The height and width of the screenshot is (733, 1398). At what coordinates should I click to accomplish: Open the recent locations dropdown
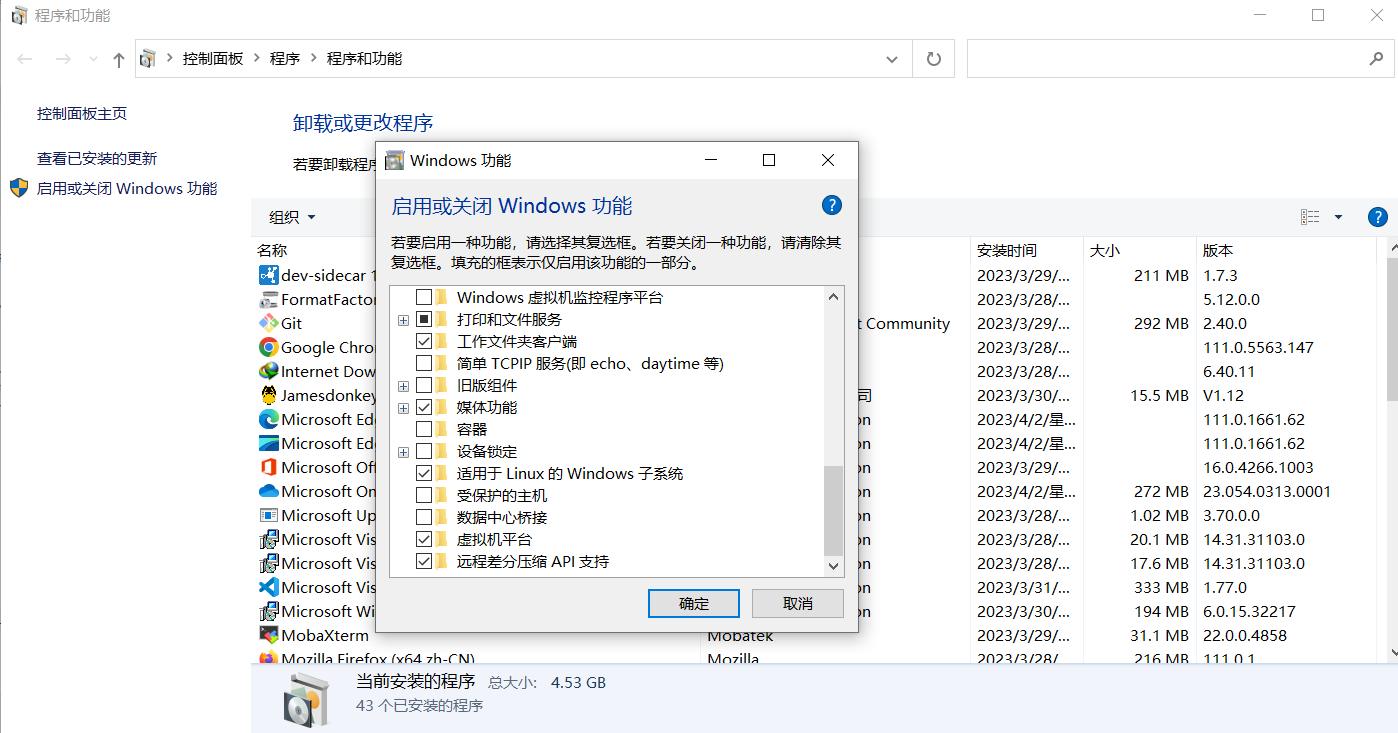pyautogui.click(x=93, y=59)
